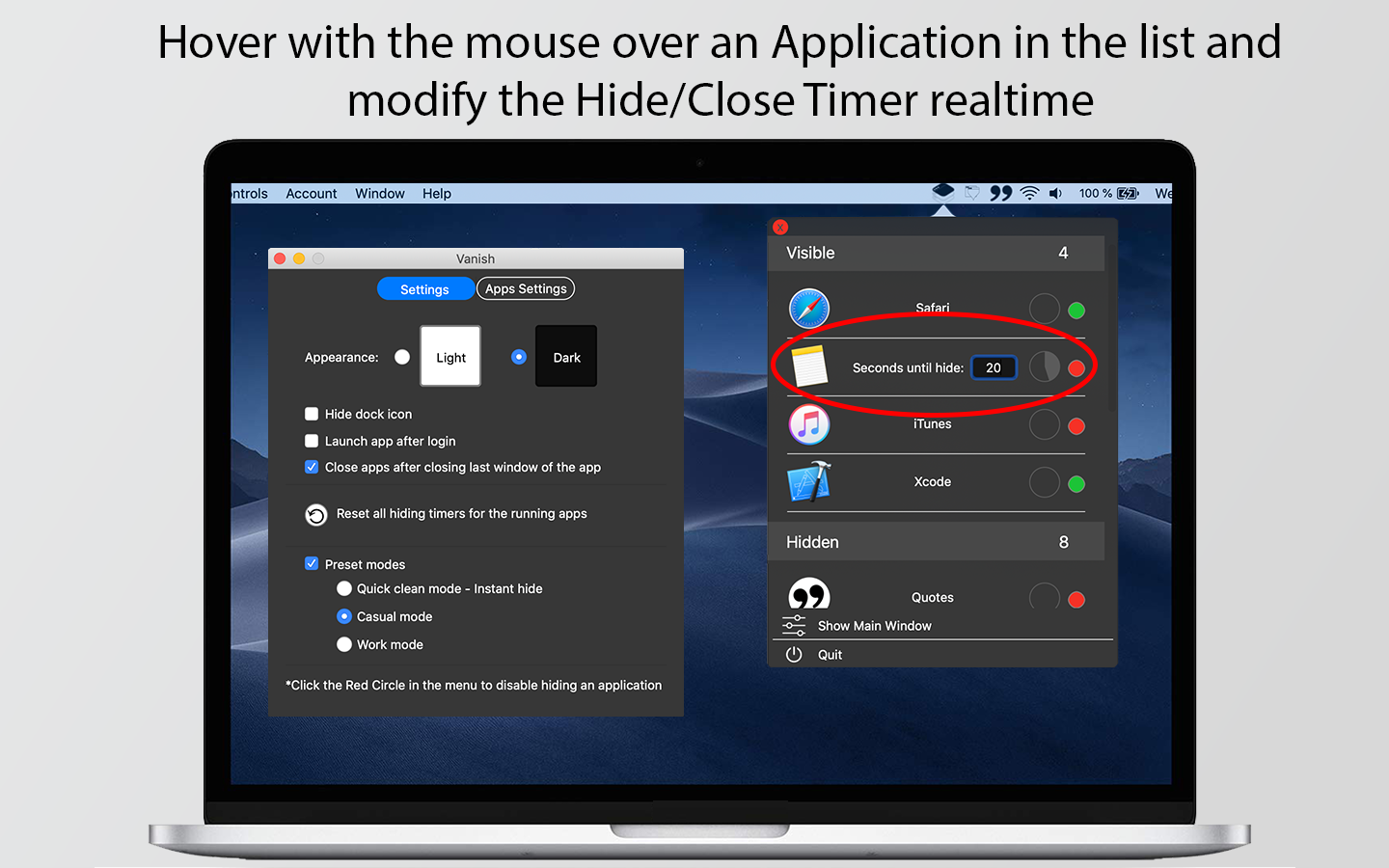Open the Wi-Fi menu bar icon

1029,193
